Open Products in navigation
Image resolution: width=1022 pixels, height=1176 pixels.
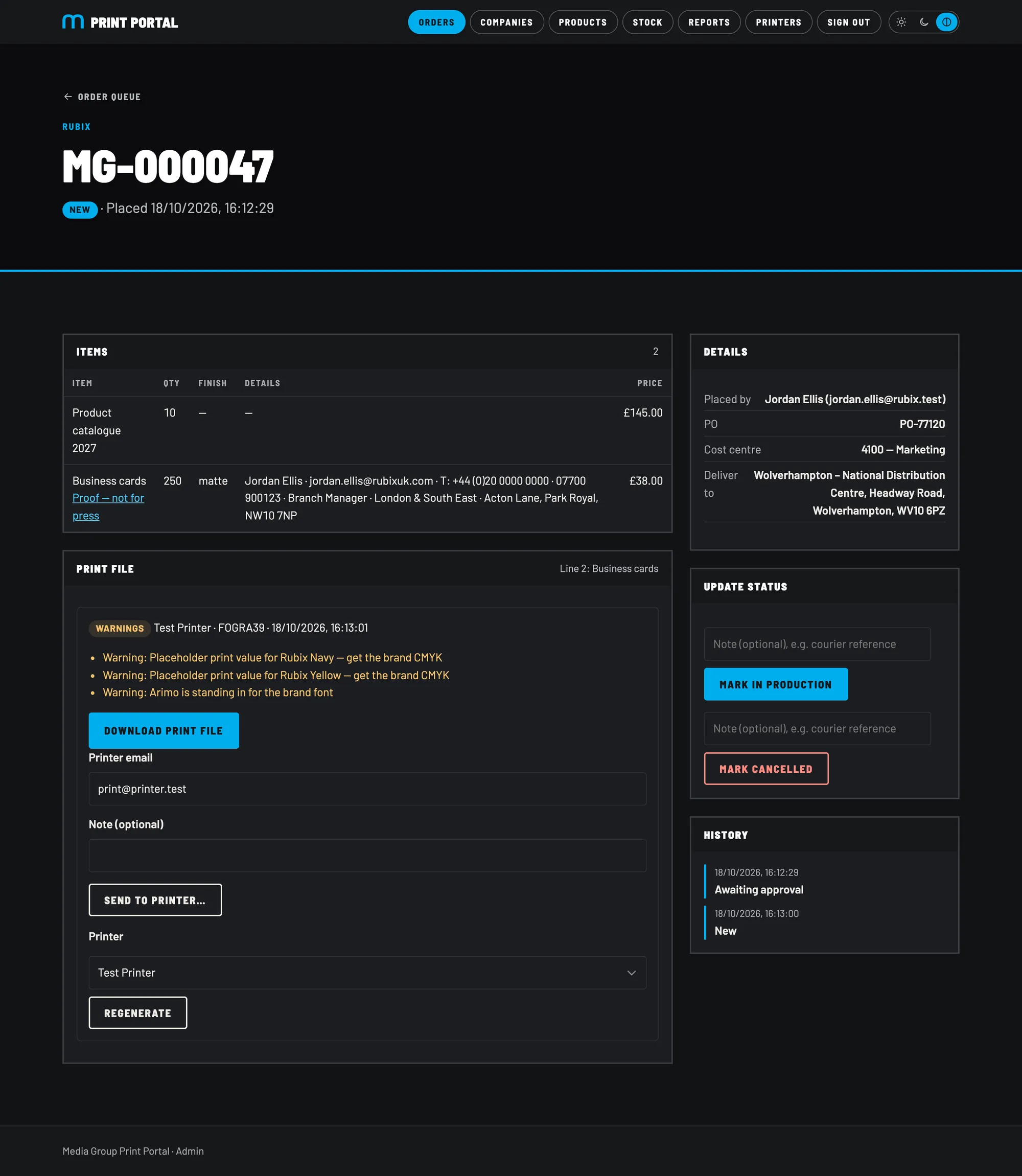tap(583, 22)
